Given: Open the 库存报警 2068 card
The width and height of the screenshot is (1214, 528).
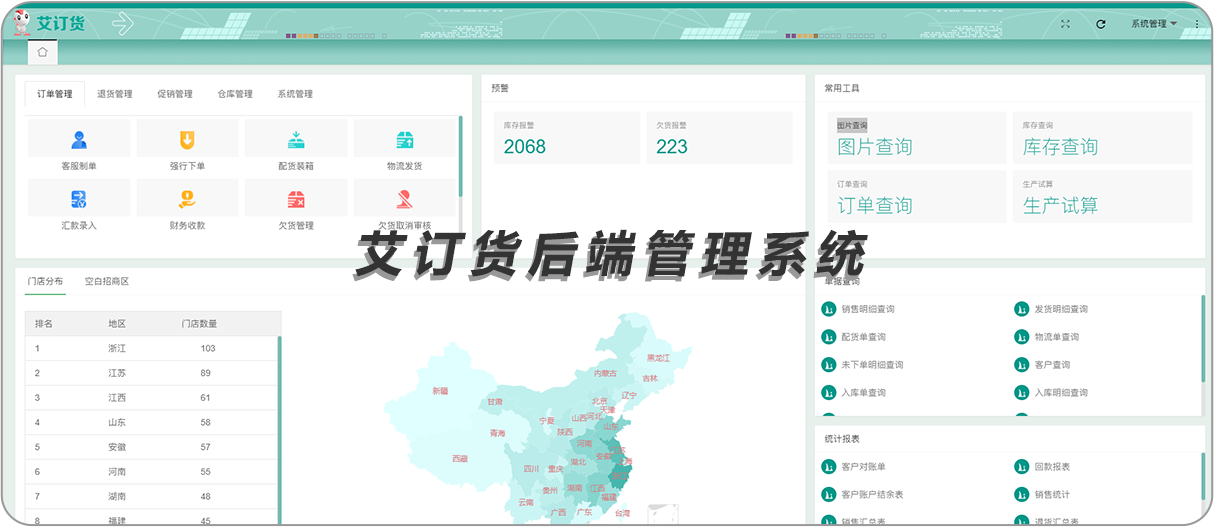Looking at the screenshot, I should (x=567, y=138).
